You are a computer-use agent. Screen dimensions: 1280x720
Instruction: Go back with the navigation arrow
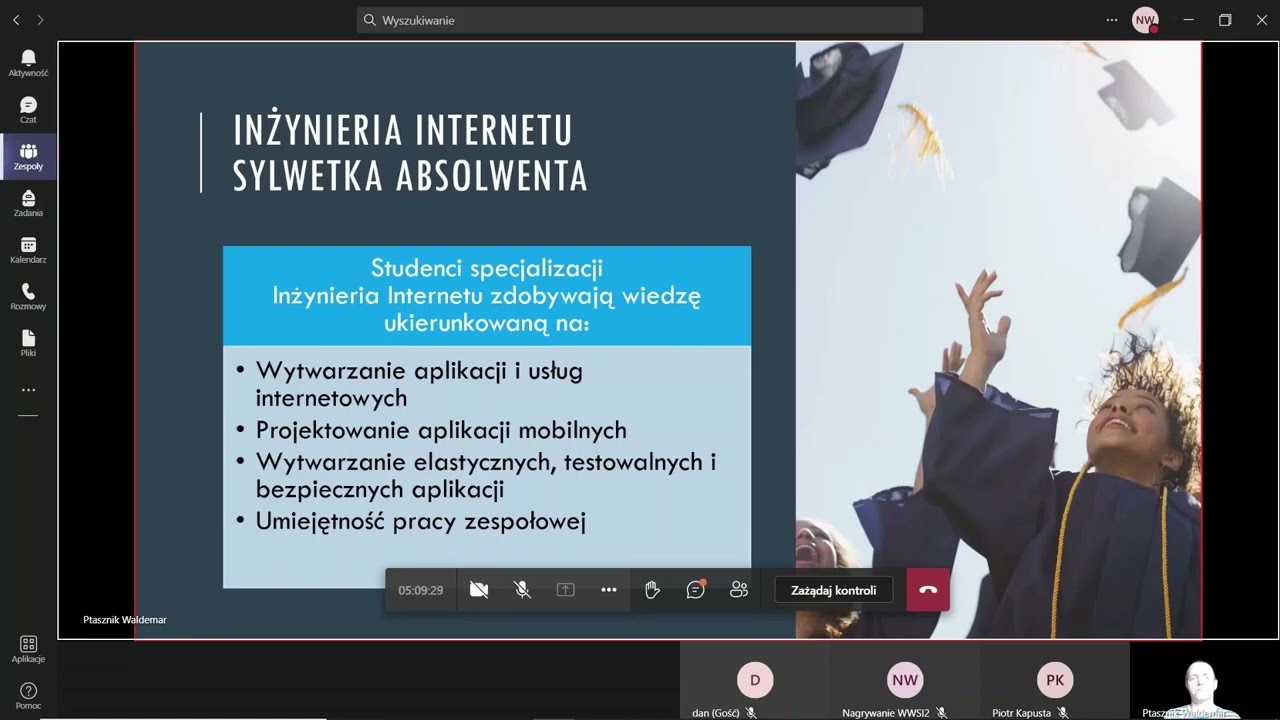coord(16,20)
